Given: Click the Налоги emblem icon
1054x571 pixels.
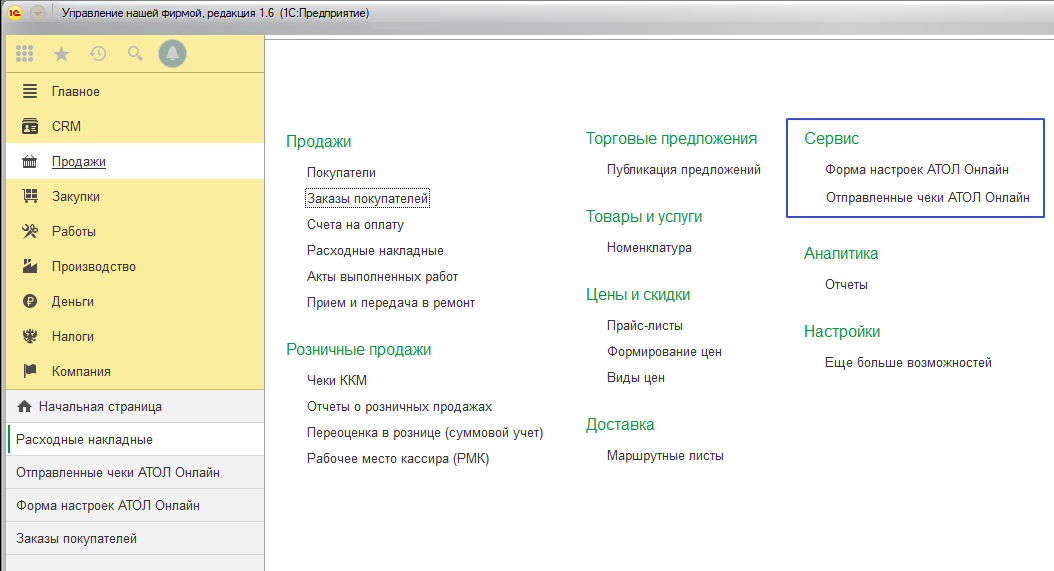Looking at the screenshot, I should [x=30, y=336].
